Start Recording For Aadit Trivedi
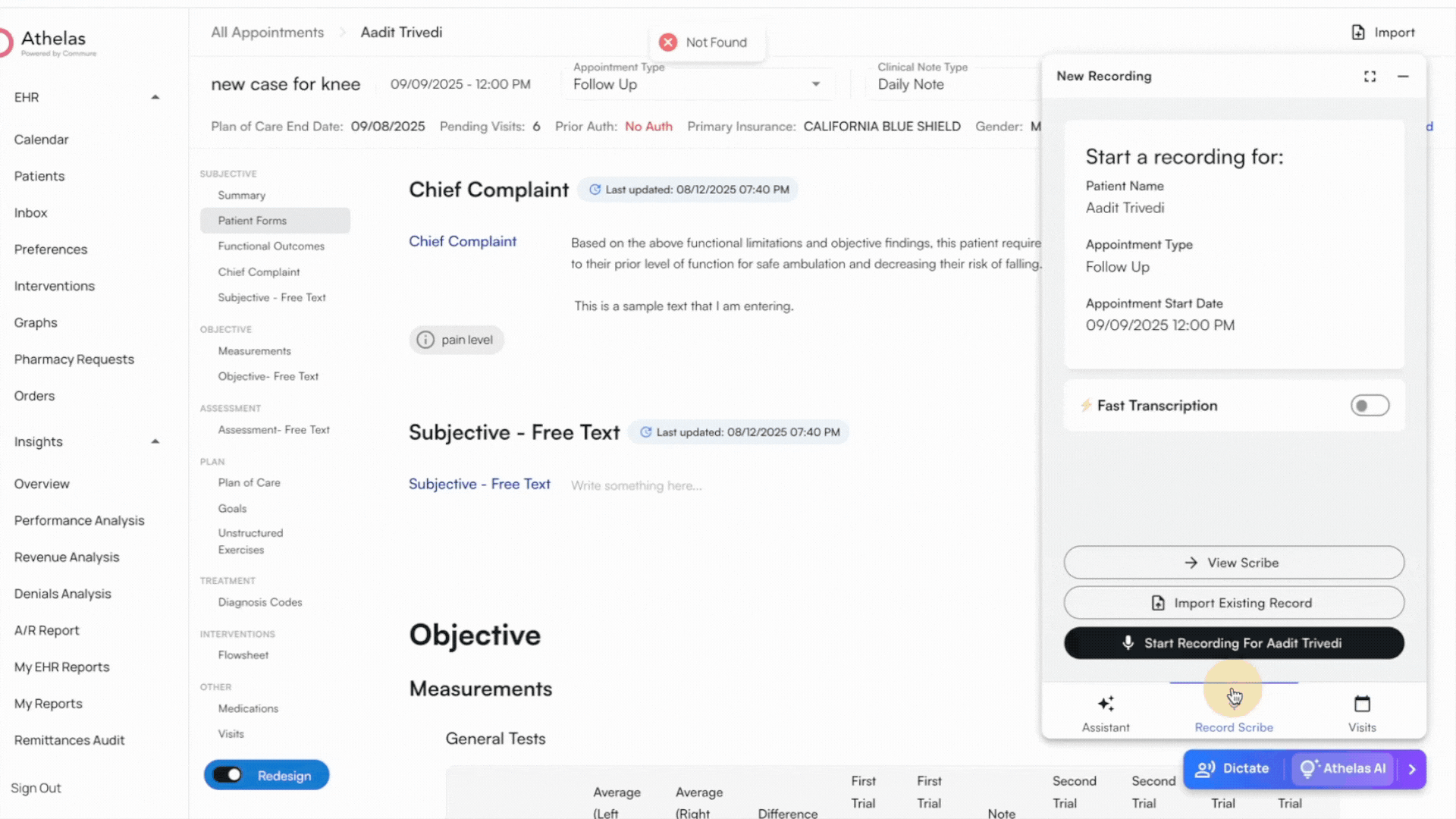The height and width of the screenshot is (819, 1456). [x=1234, y=643]
